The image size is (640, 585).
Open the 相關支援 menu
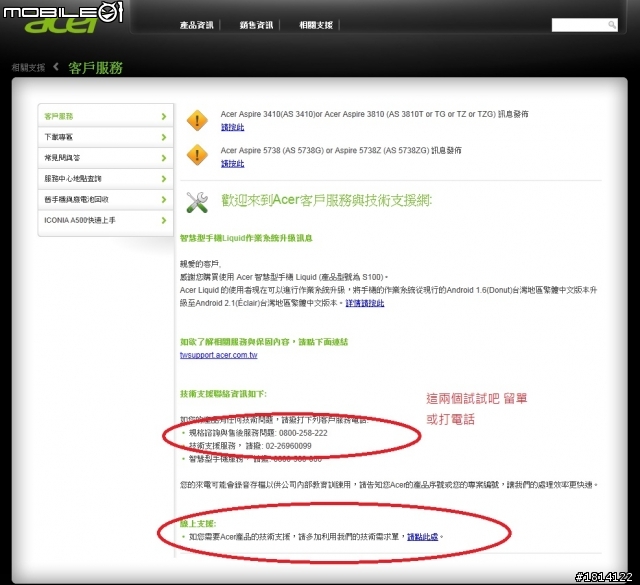point(316,25)
